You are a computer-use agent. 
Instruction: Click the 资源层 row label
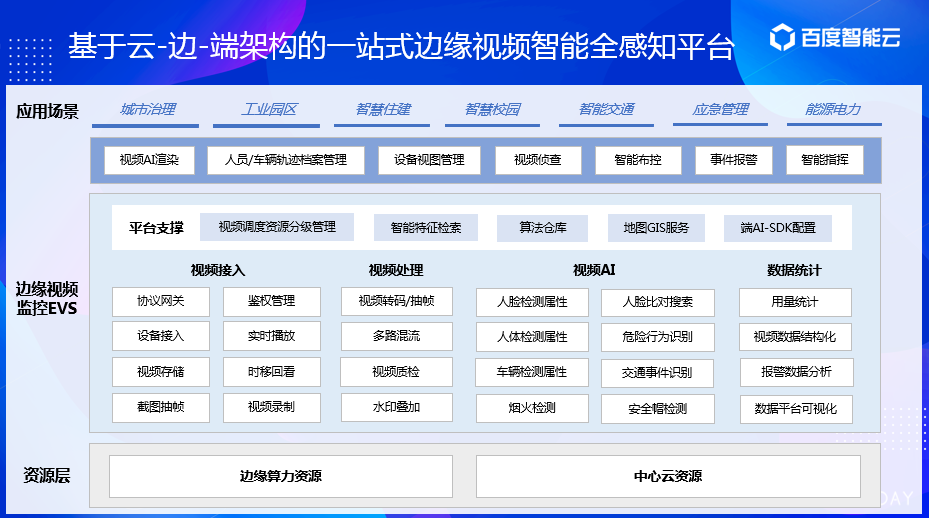click(x=47, y=475)
